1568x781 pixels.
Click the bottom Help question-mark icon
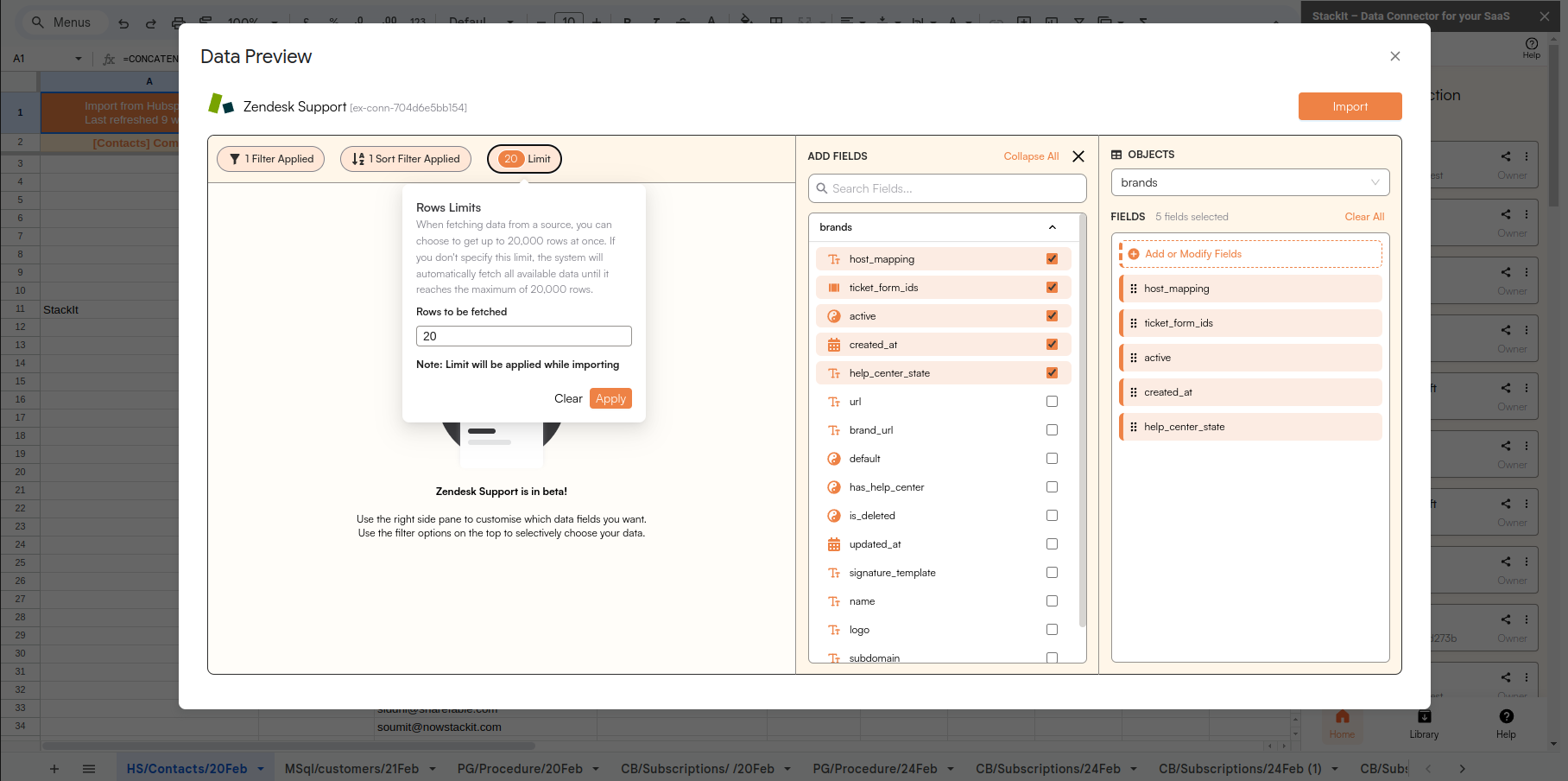tap(1506, 716)
